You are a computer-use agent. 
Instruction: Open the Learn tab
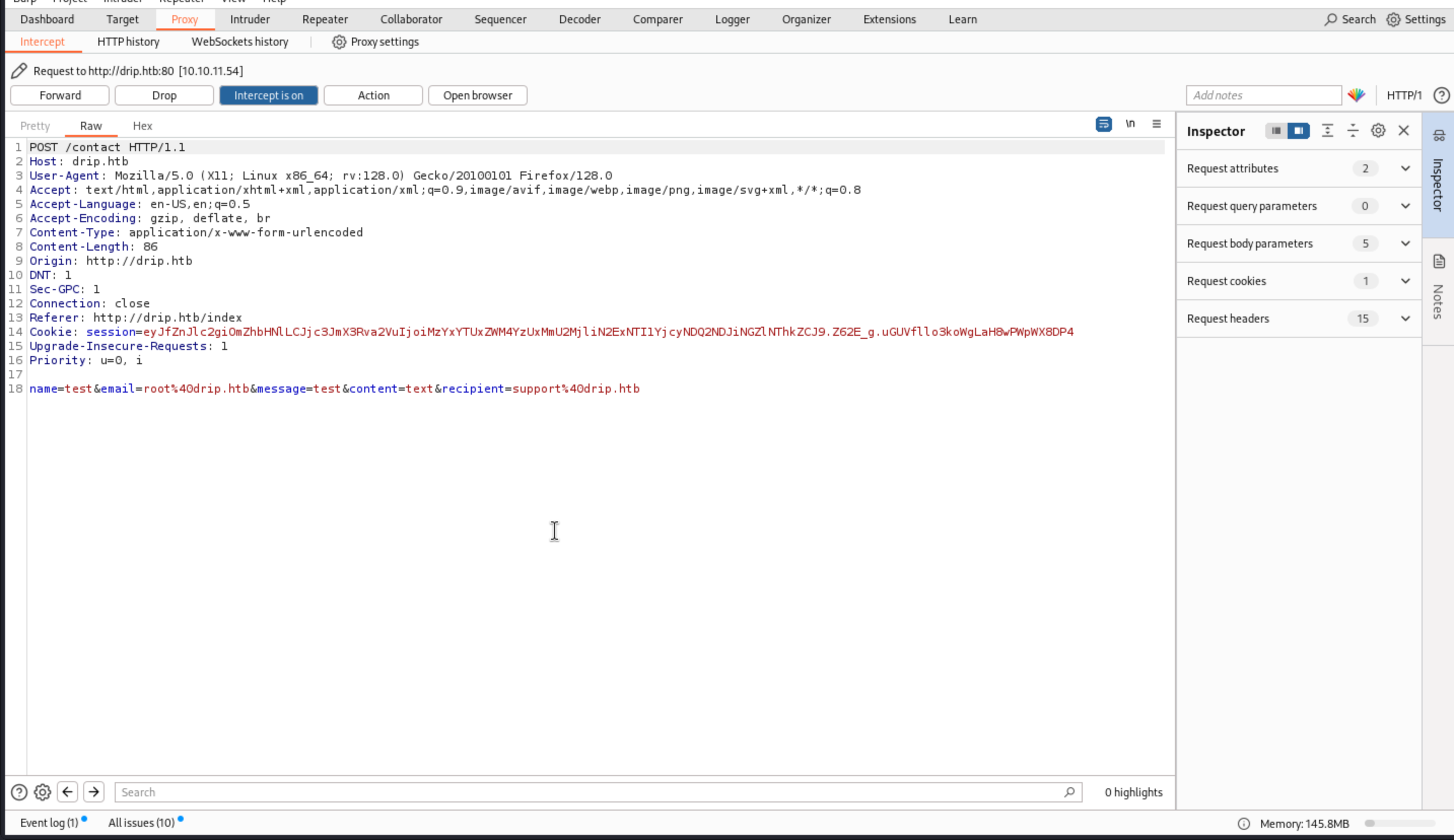pyautogui.click(x=963, y=20)
